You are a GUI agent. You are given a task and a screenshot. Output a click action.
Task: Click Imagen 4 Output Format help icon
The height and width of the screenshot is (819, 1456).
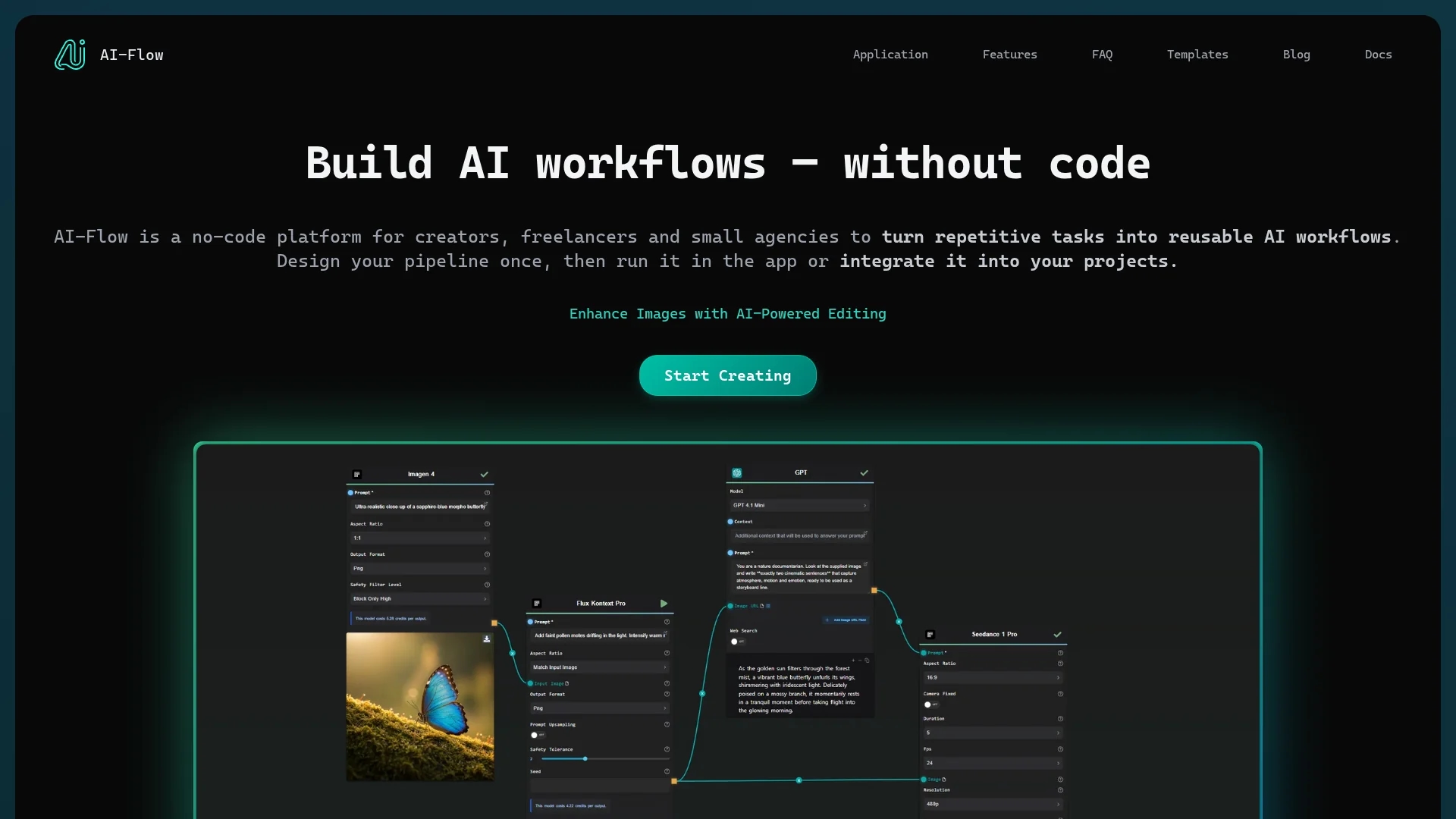coord(487,554)
